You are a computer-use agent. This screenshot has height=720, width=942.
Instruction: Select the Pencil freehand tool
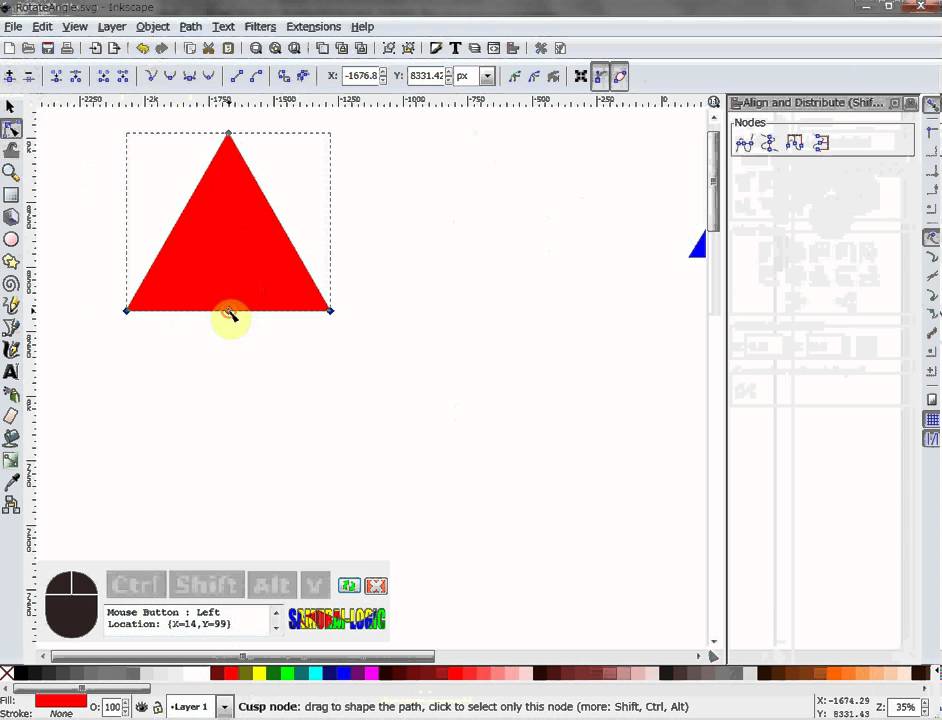click(11, 305)
